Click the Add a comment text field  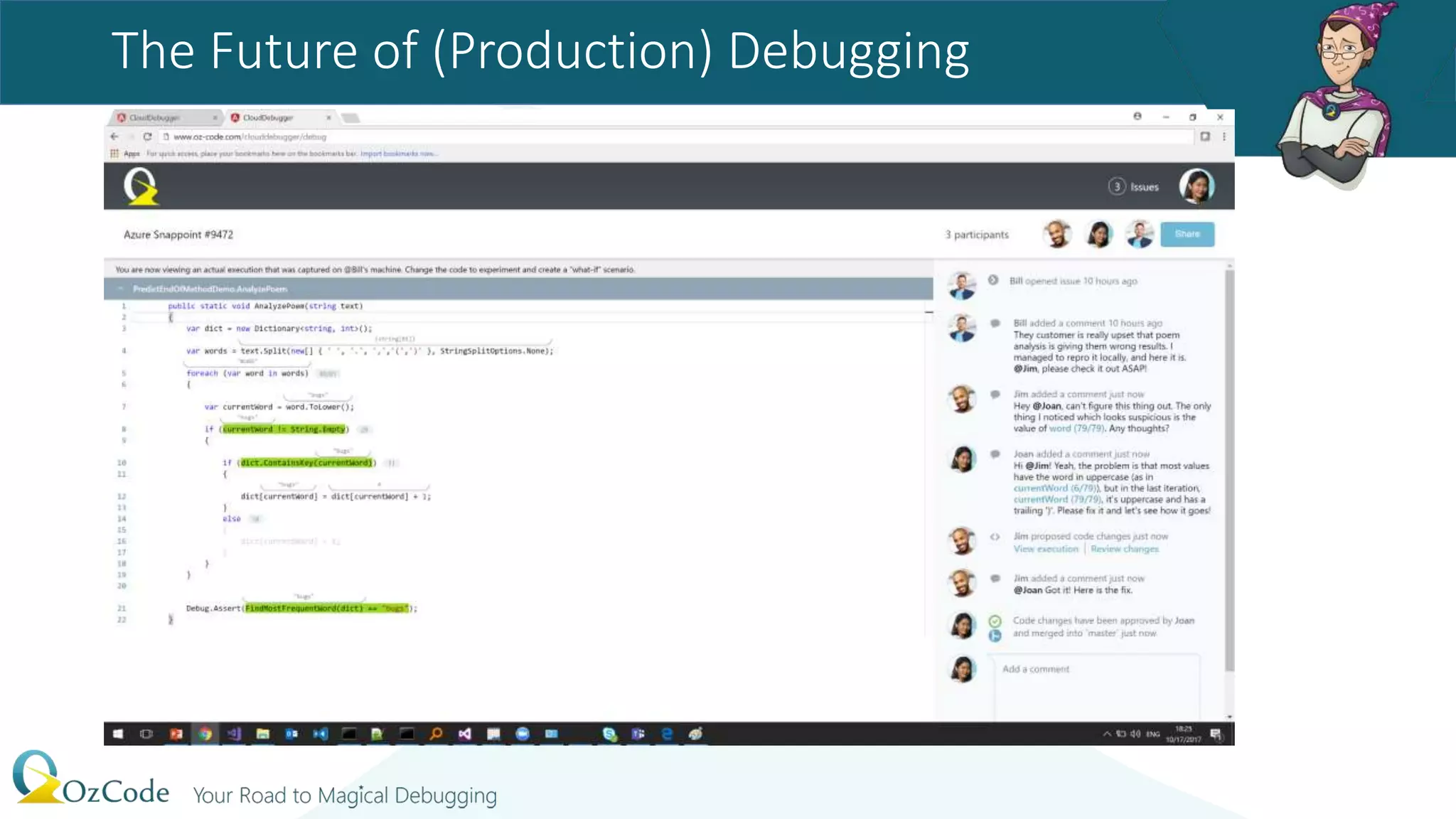(x=1098, y=685)
